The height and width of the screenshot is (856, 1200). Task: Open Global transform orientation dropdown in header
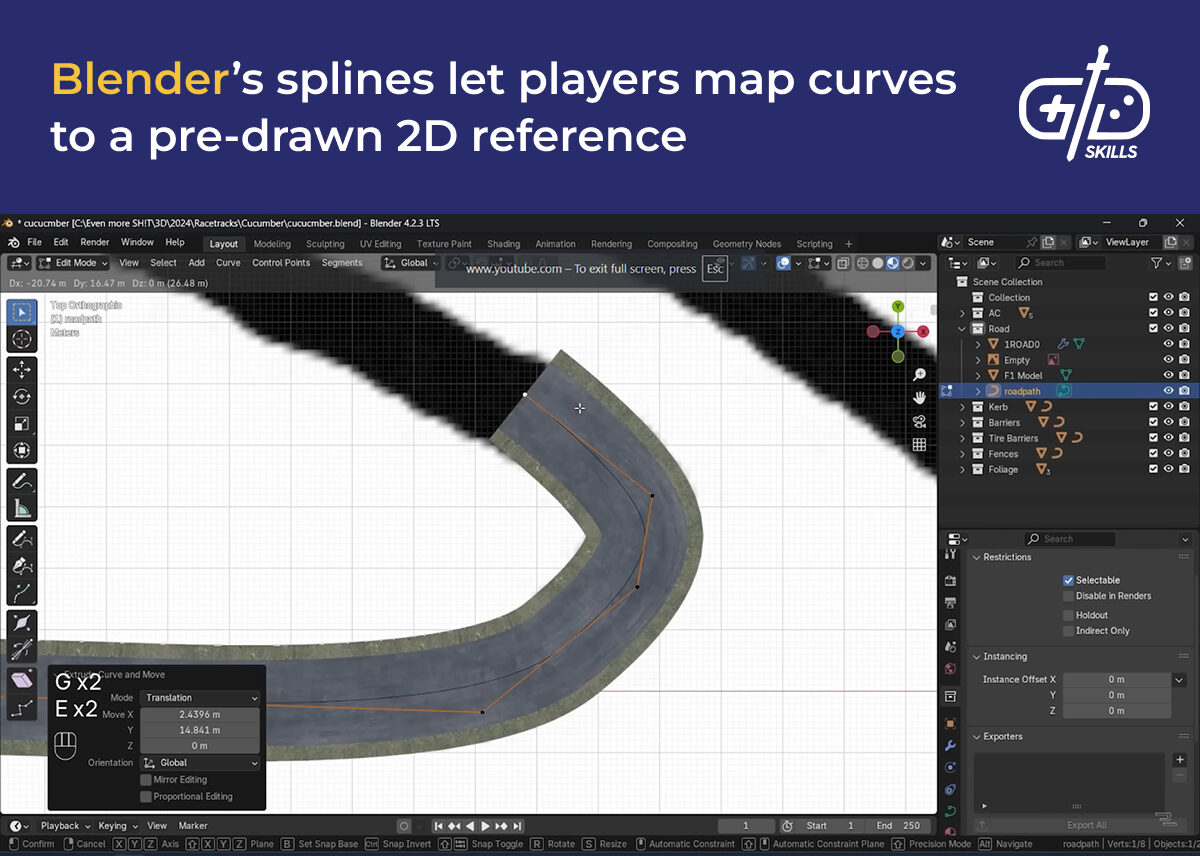click(411, 263)
